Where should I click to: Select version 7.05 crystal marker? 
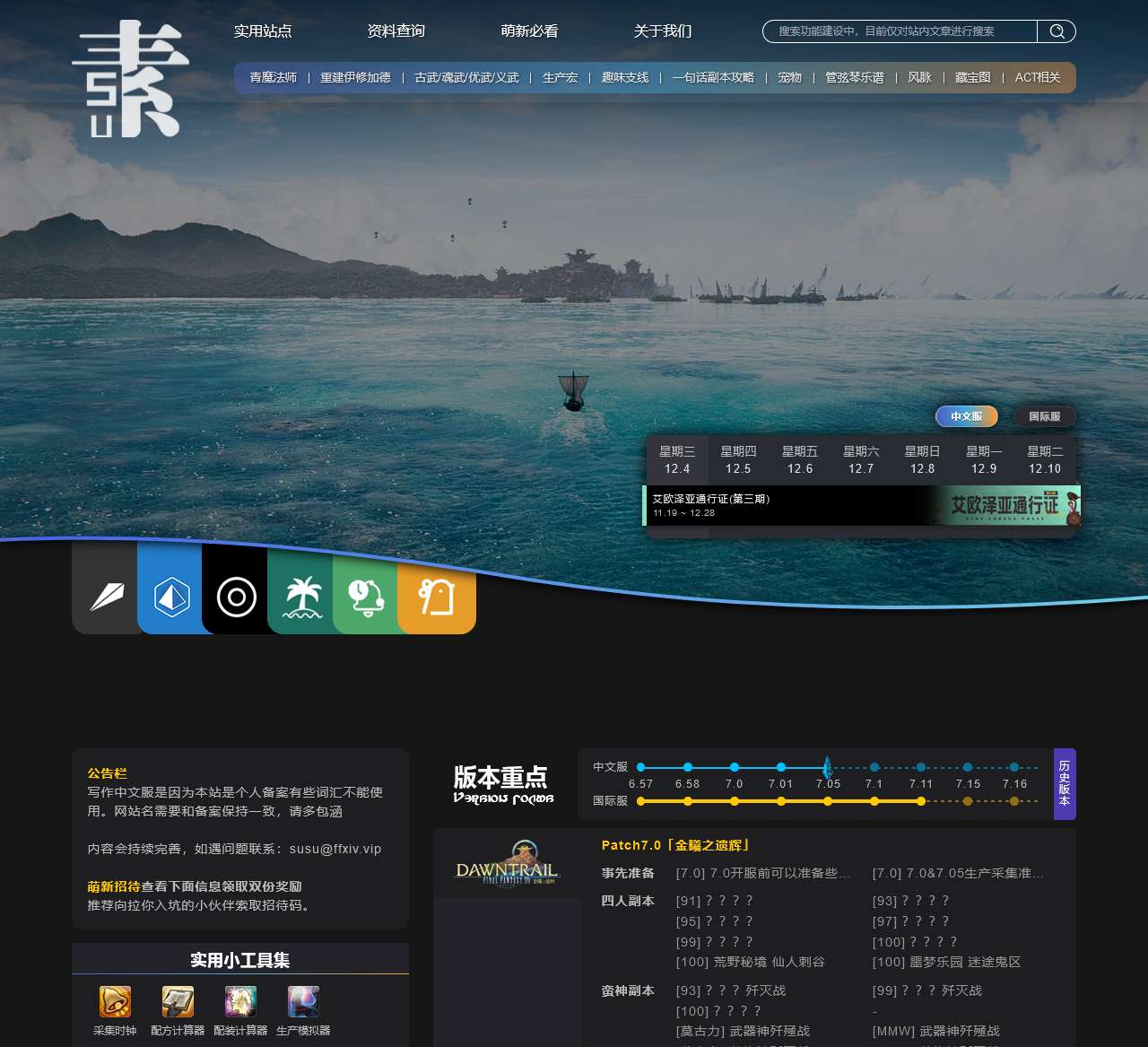(x=828, y=767)
